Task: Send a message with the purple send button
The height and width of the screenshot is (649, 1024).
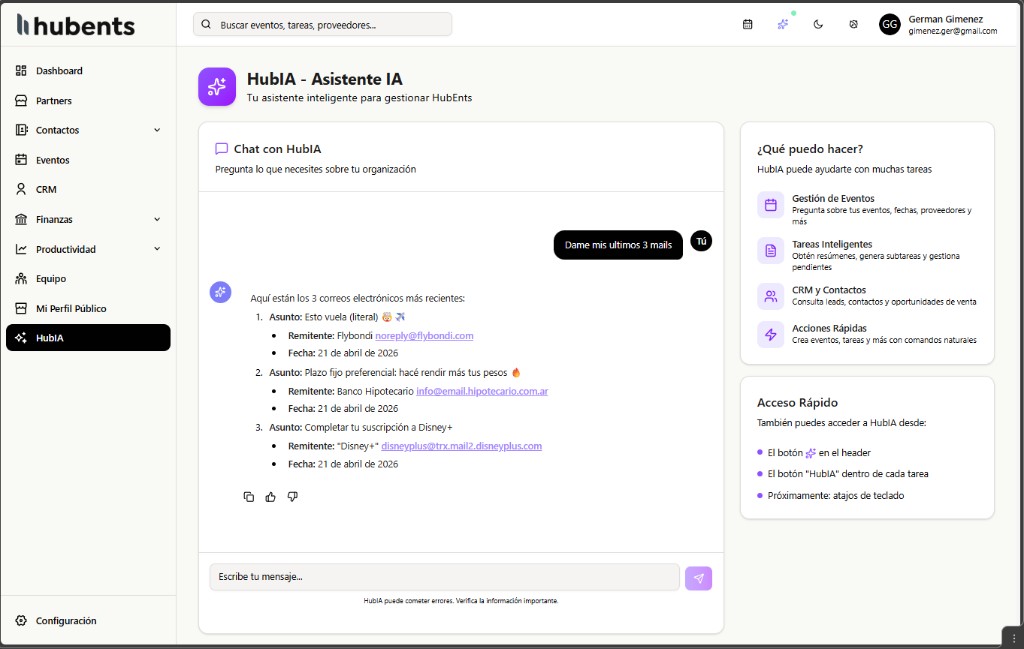Action: 698,578
